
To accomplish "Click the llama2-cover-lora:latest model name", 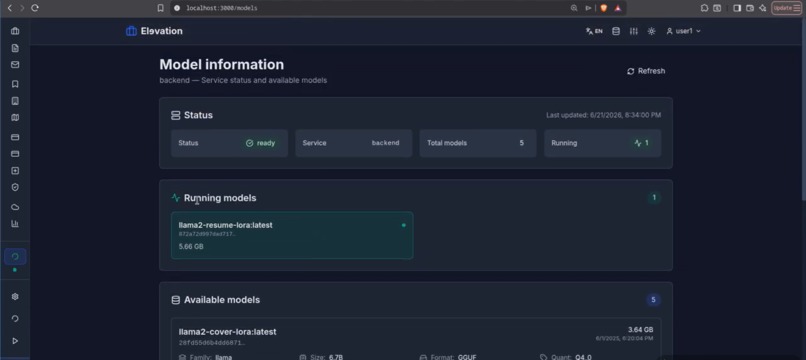I will pos(227,332).
